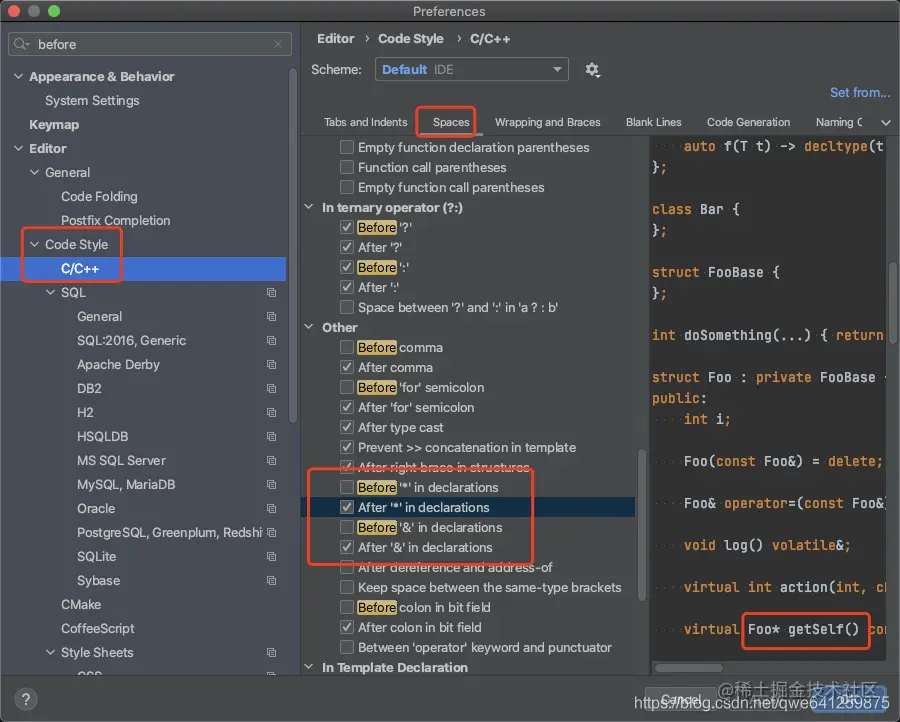Collapse the Code Style node
The image size is (900, 722).
point(34,244)
